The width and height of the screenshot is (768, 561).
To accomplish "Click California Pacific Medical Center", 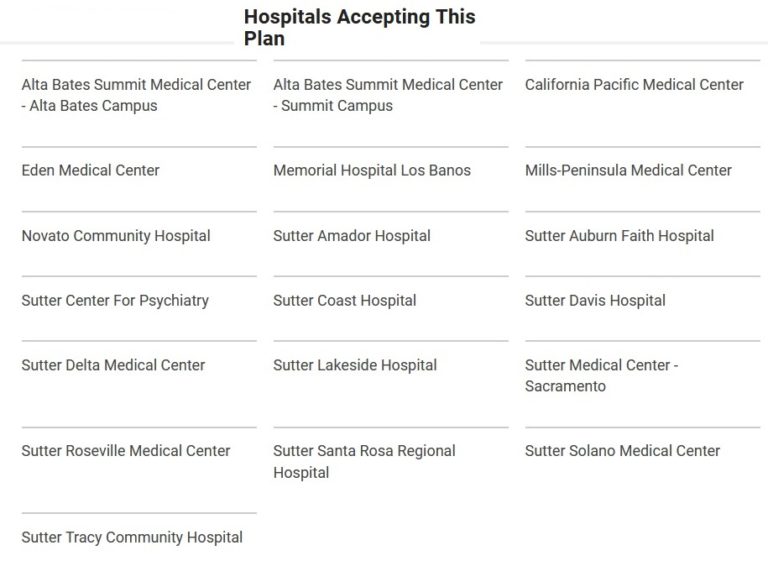I will (x=634, y=85).
